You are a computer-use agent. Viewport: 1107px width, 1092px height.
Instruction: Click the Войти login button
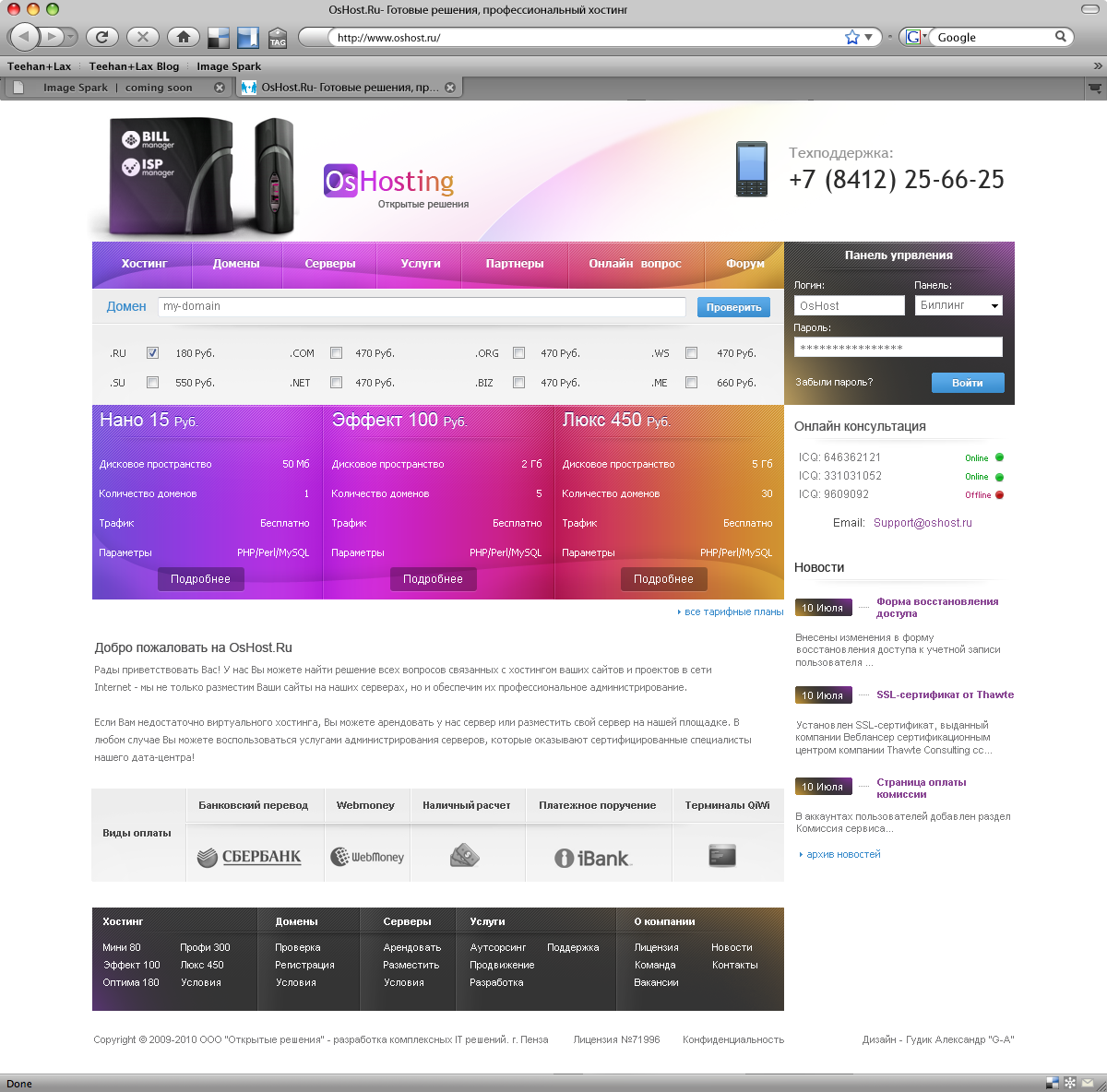[967, 383]
